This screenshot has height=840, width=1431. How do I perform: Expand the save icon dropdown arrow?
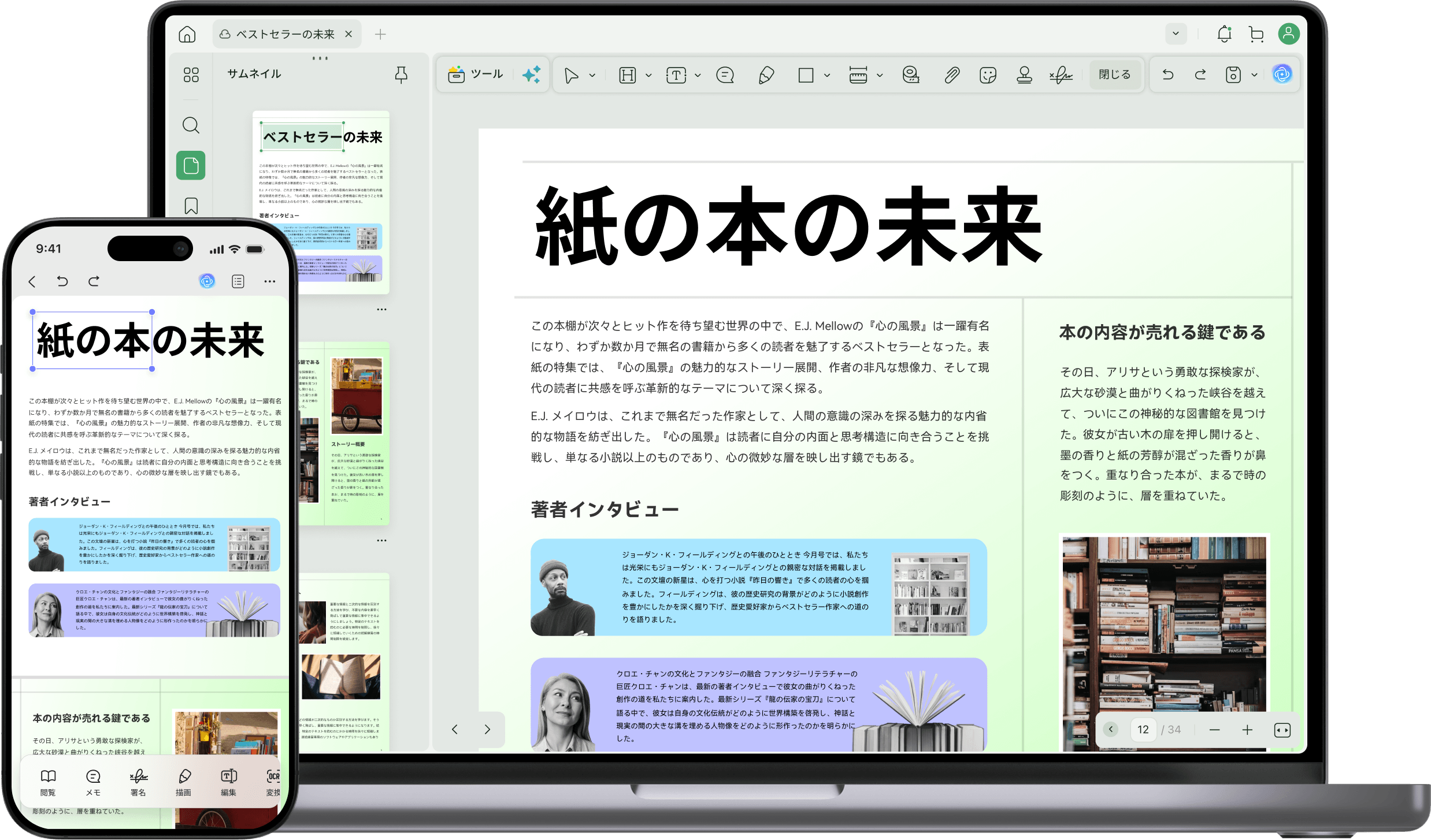tap(1254, 75)
